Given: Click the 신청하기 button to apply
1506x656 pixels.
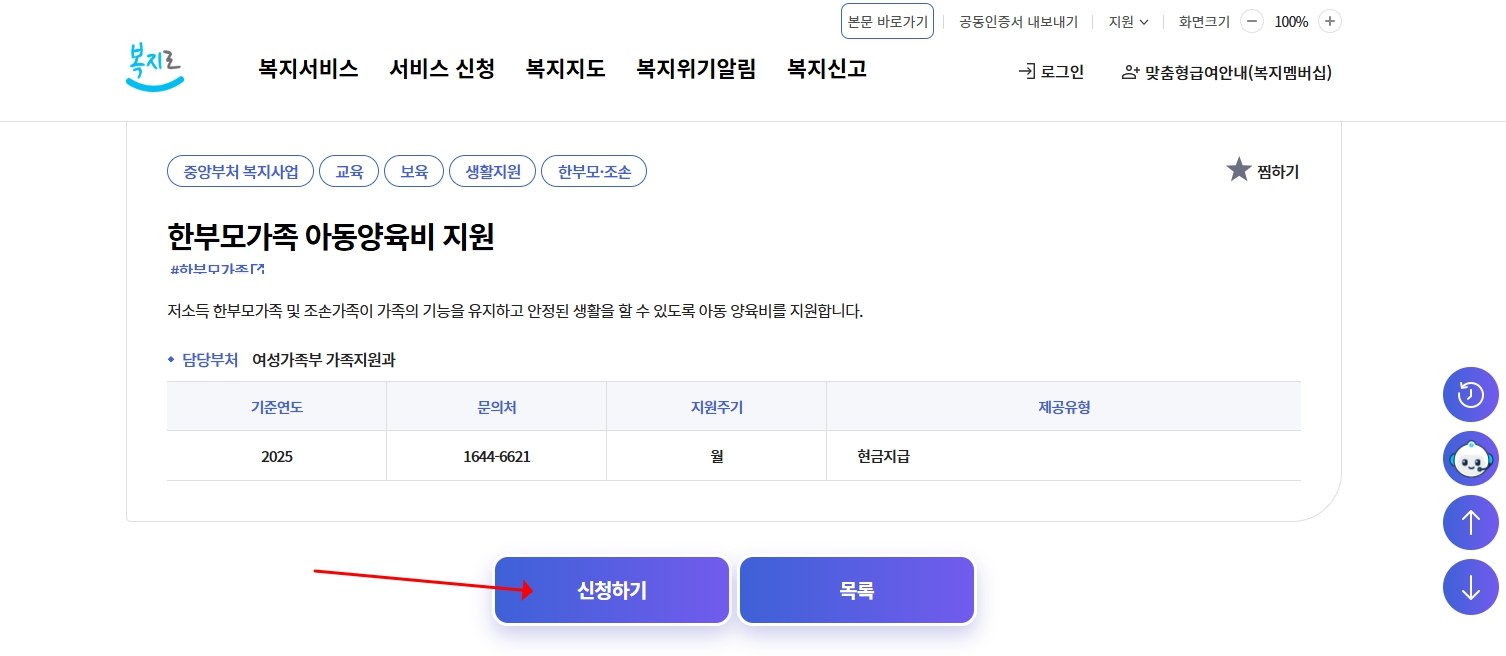Looking at the screenshot, I should [x=611, y=590].
